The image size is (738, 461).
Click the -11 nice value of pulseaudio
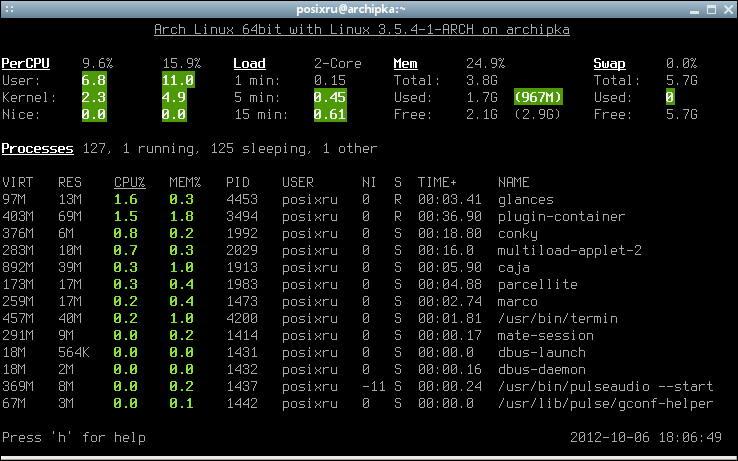(x=373, y=387)
